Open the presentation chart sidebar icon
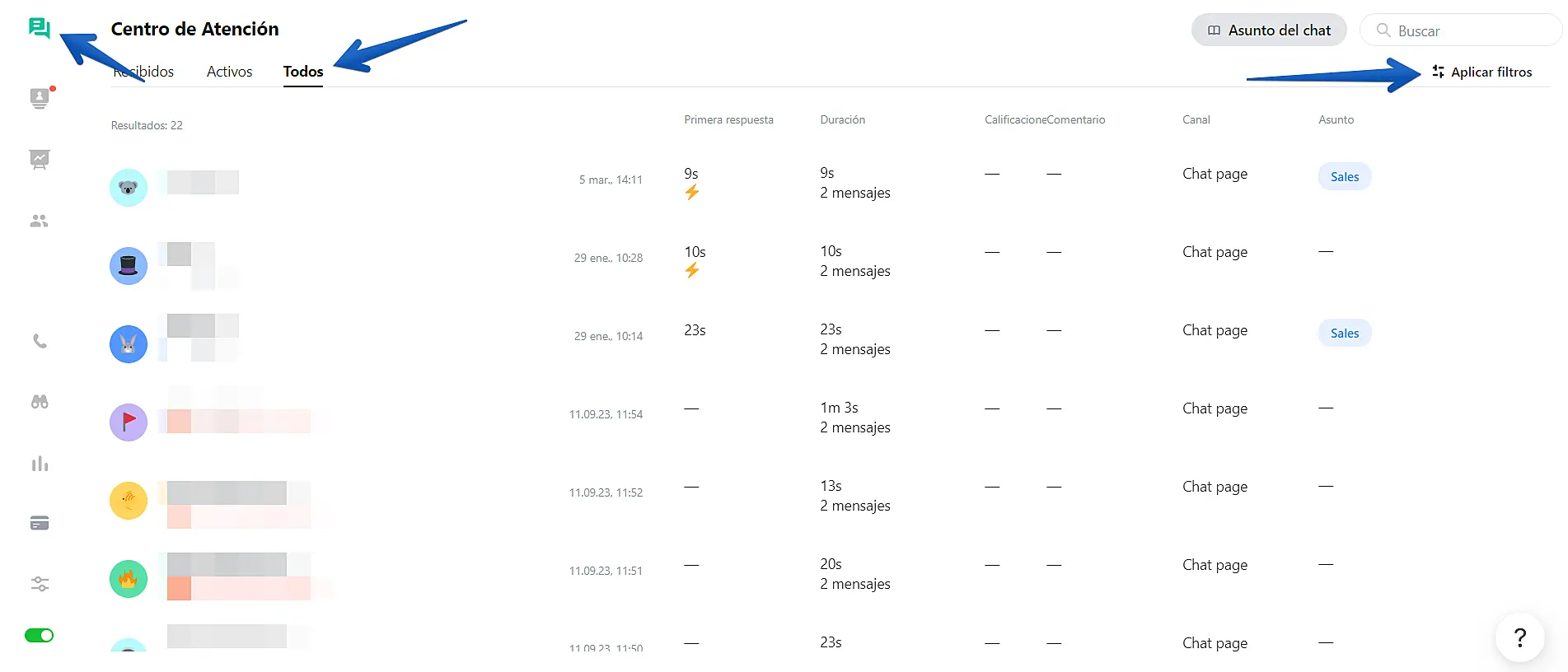 tap(39, 159)
